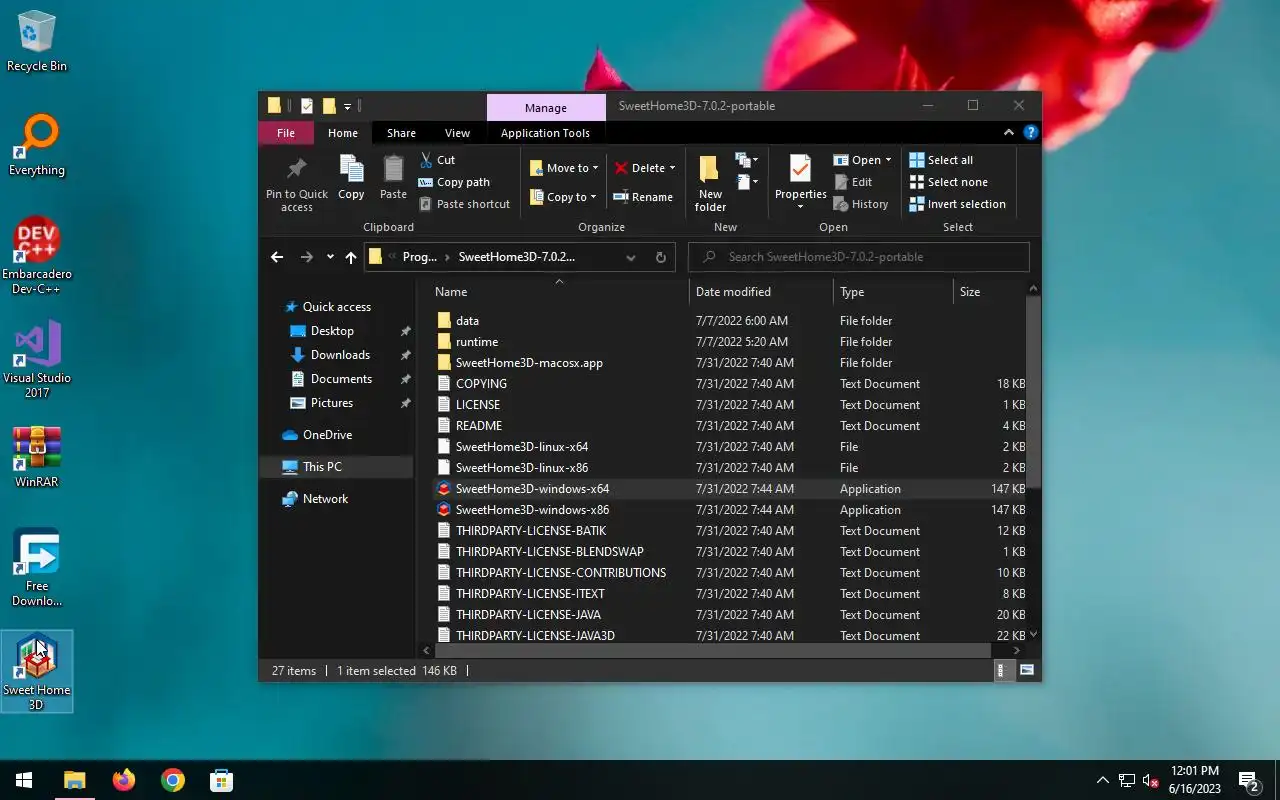
Task: Open Explorer Help question mark icon
Action: tap(1031, 132)
